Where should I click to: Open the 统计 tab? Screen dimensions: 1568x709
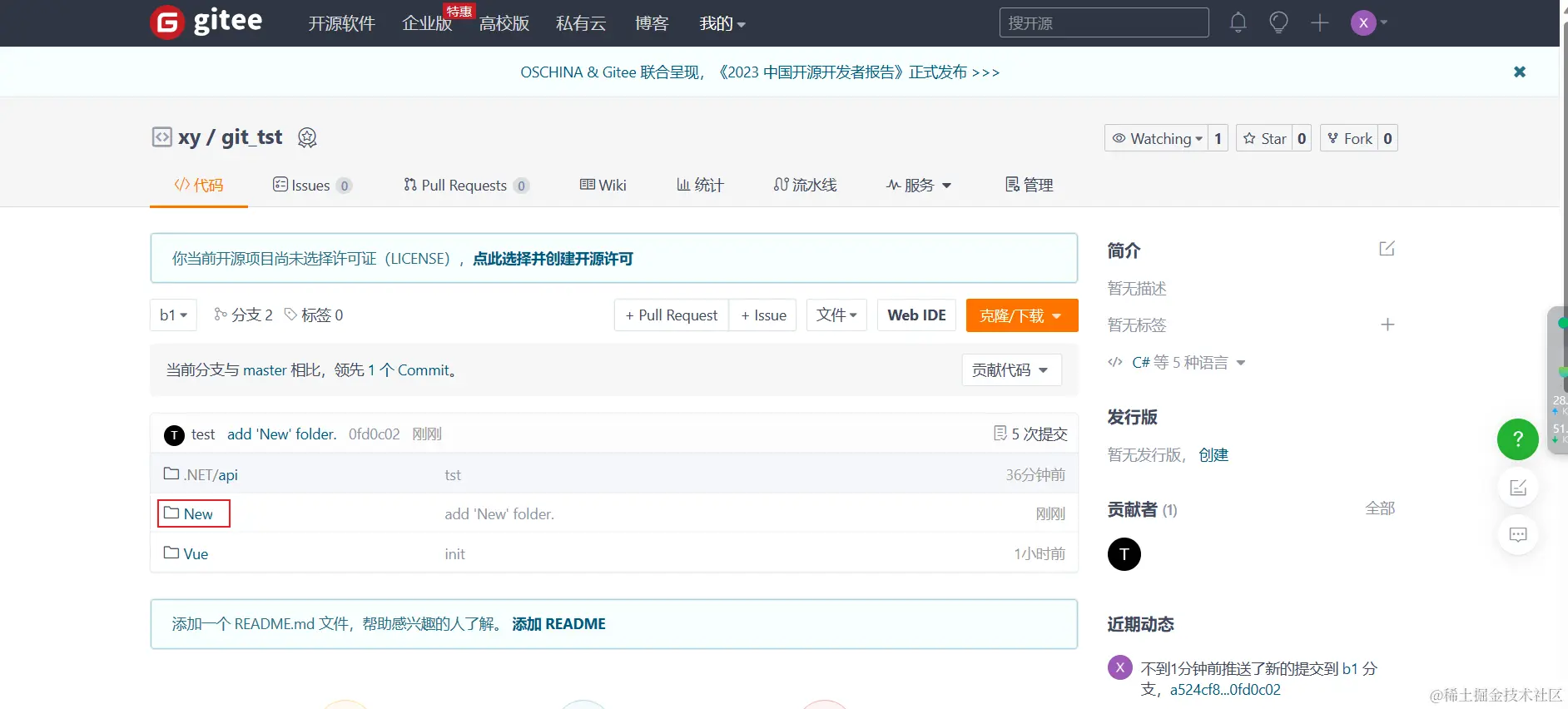point(700,185)
